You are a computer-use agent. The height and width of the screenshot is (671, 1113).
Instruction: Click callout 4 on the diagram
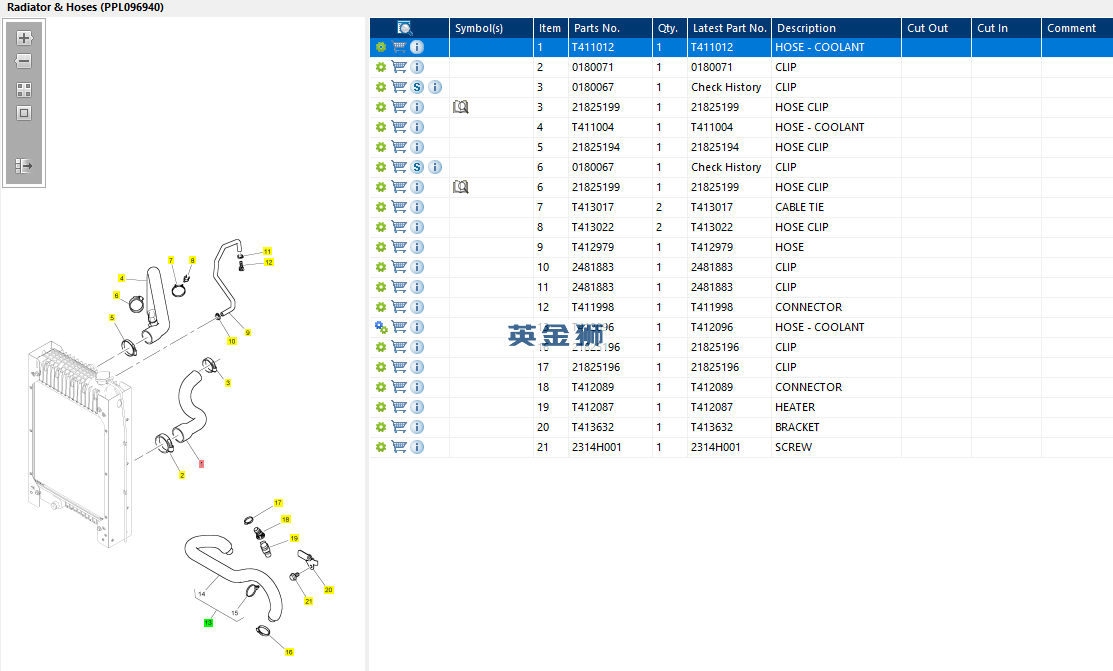121,278
